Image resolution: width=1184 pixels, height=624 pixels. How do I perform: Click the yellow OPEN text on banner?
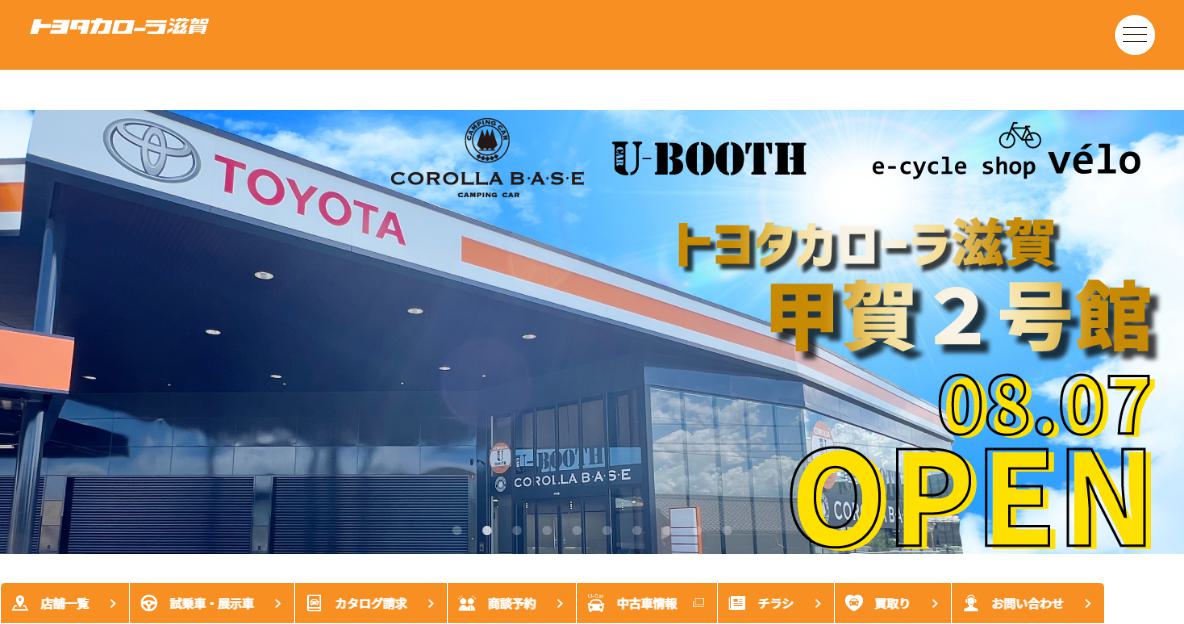[972, 499]
